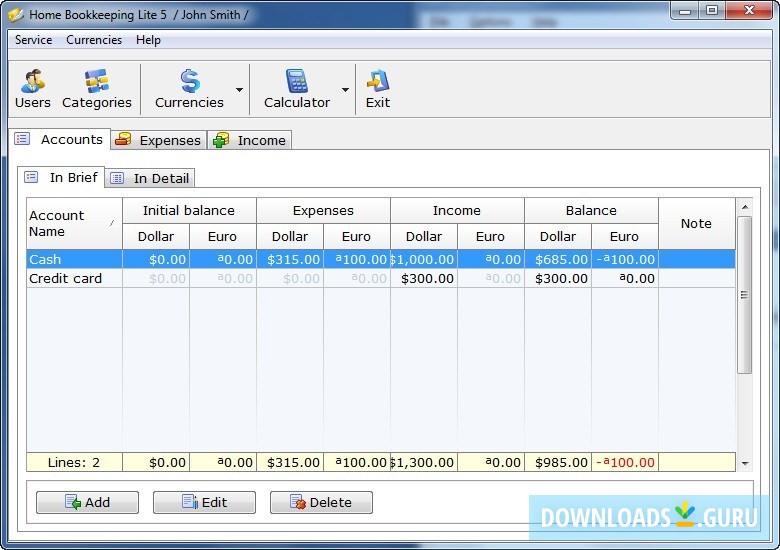Image resolution: width=780 pixels, height=550 pixels.
Task: Open the Categories toolbar icon
Action: point(97,81)
